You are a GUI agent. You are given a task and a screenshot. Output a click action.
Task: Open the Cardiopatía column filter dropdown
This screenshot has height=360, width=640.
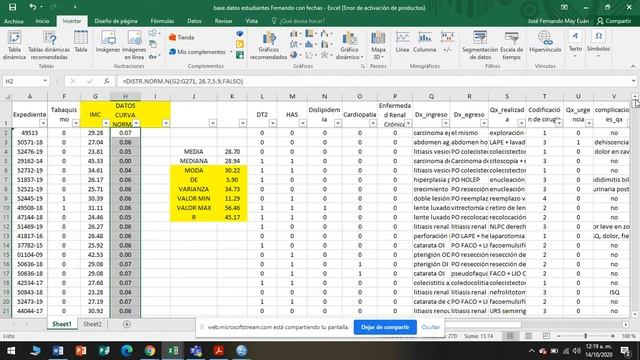point(373,123)
